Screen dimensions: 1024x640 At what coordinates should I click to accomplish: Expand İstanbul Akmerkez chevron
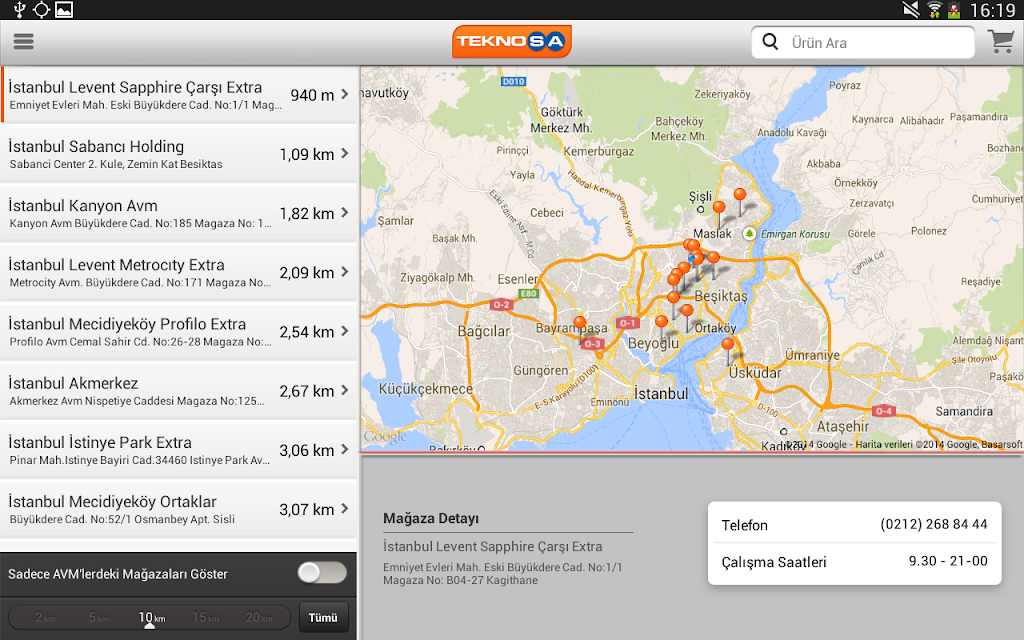[x=345, y=391]
